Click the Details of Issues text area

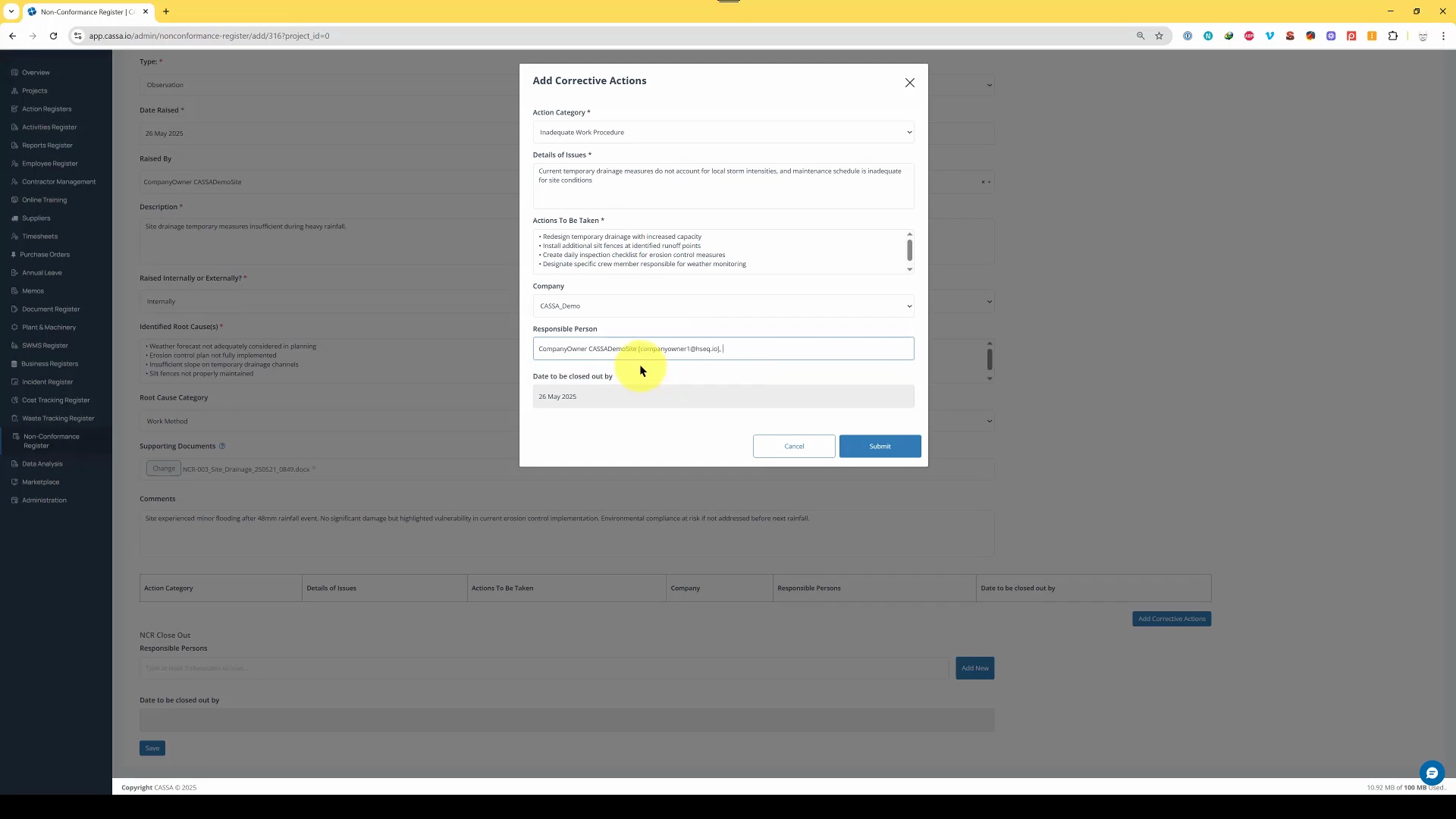coord(723,186)
